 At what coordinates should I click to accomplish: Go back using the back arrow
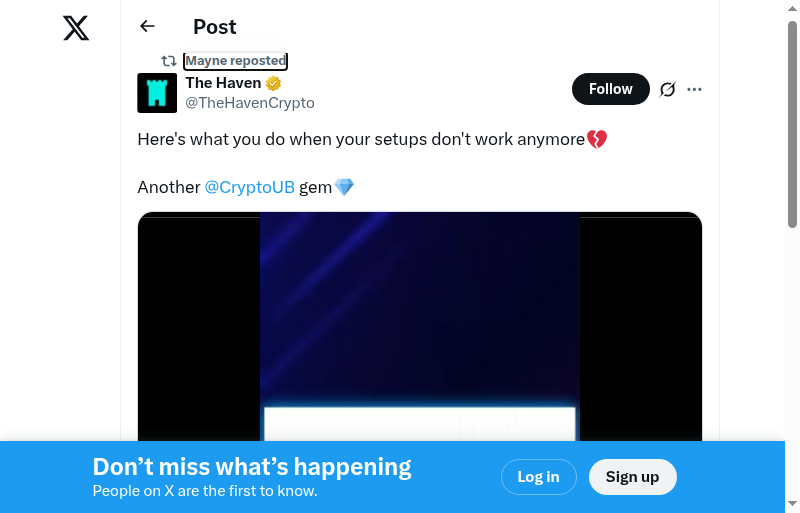[x=148, y=27]
